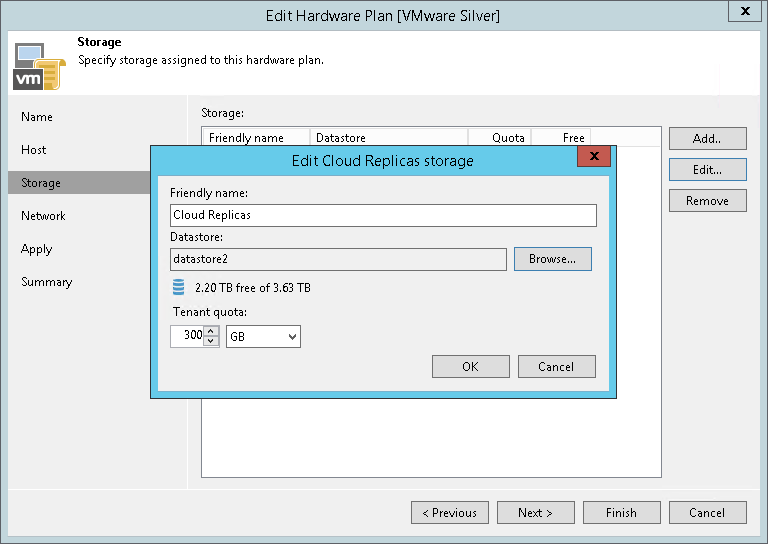Cancel the Edit Hardware Plan wizard
768x544 pixels.
(708, 513)
